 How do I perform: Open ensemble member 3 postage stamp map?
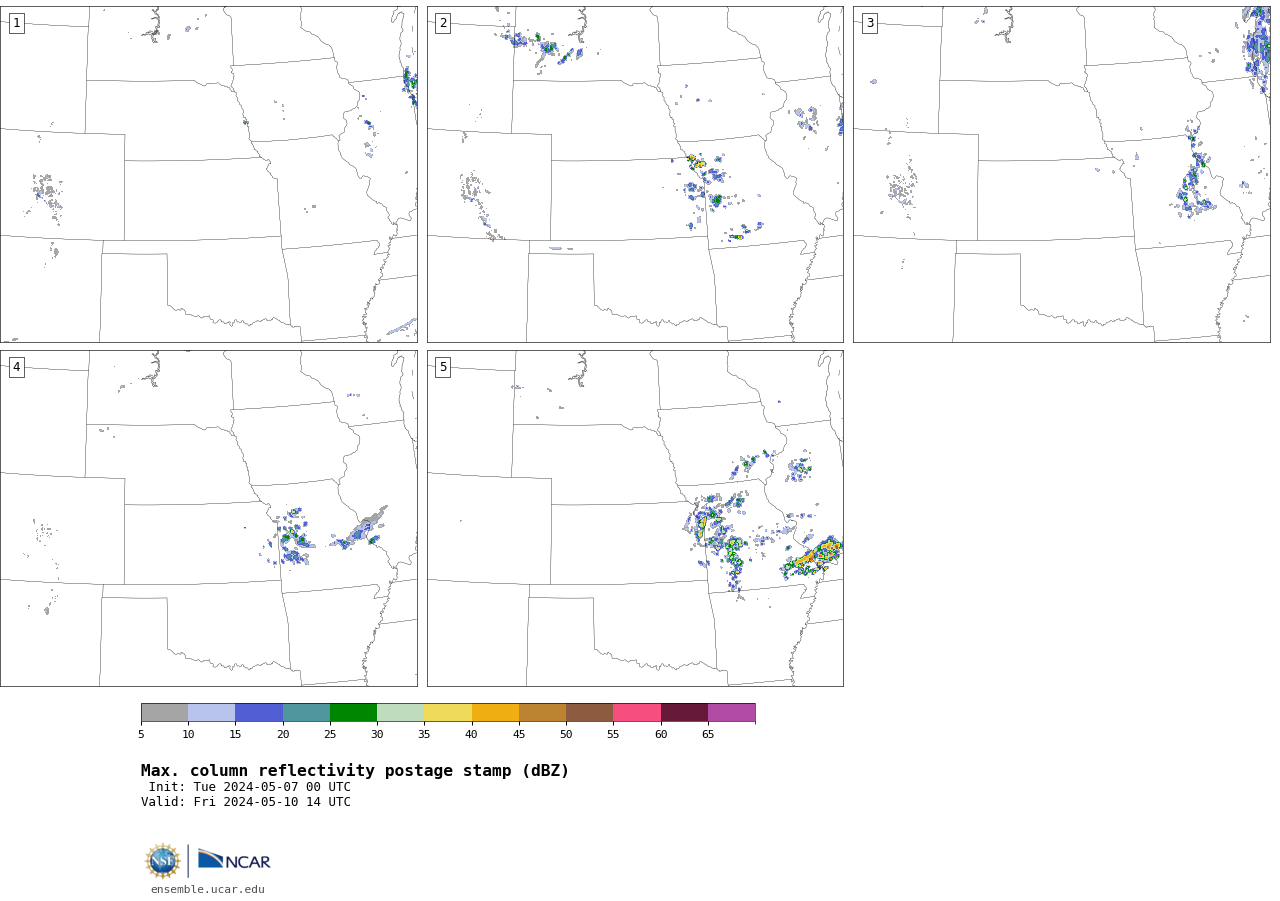(x=1062, y=174)
